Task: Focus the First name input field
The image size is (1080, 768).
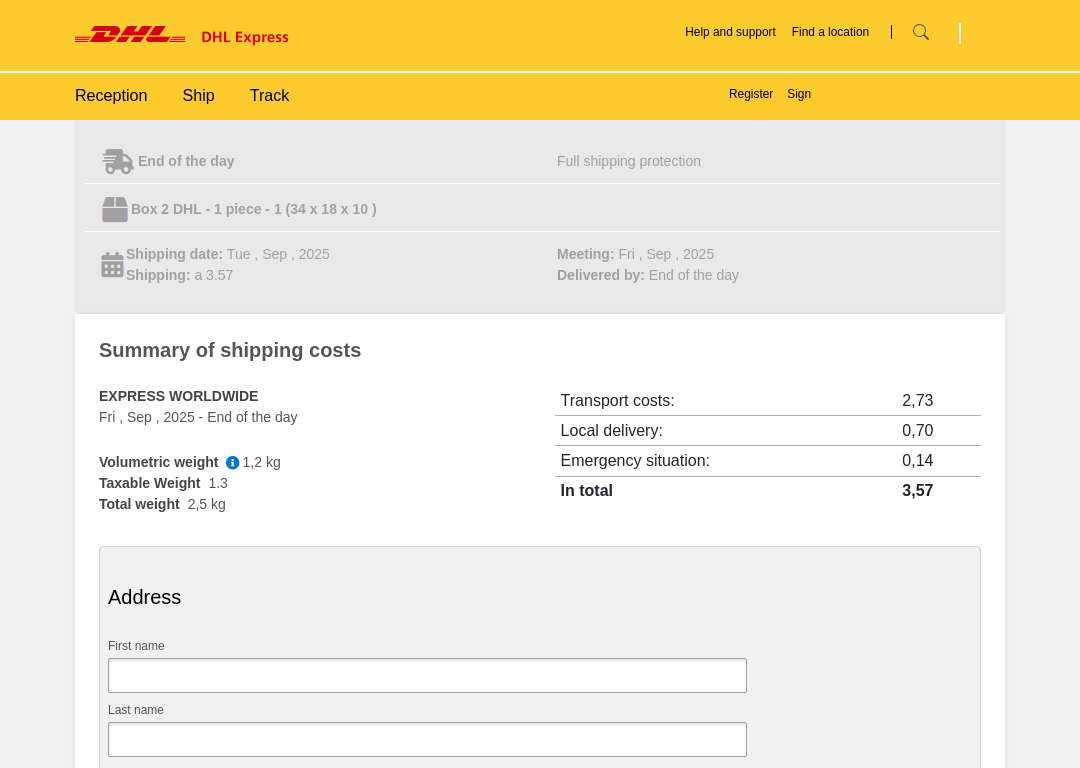Action: pyautogui.click(x=427, y=676)
